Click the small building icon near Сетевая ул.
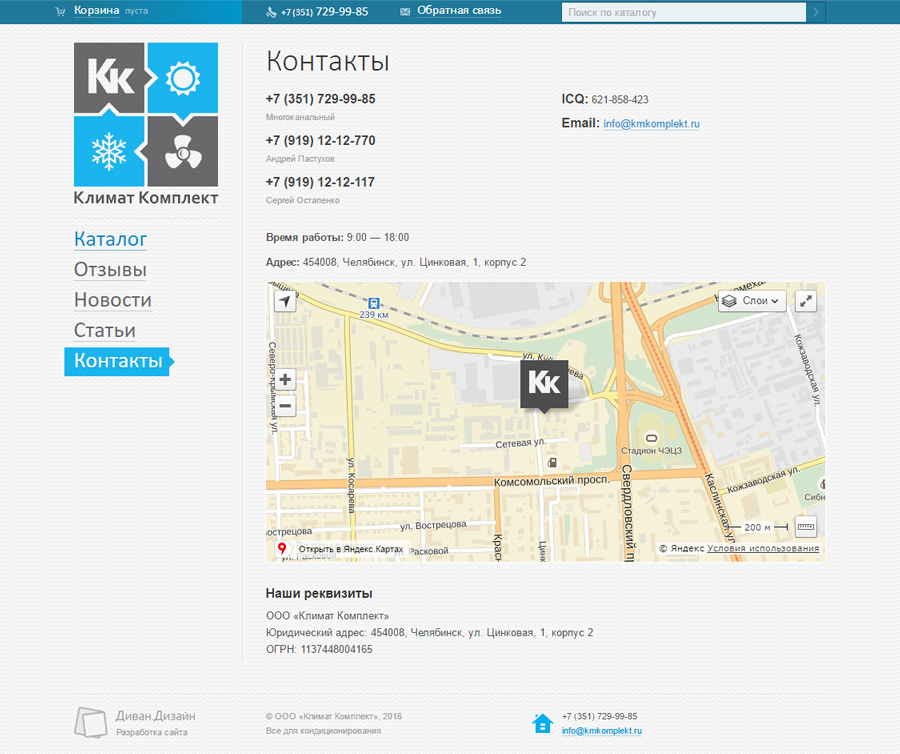The height and width of the screenshot is (754, 900). [552, 462]
